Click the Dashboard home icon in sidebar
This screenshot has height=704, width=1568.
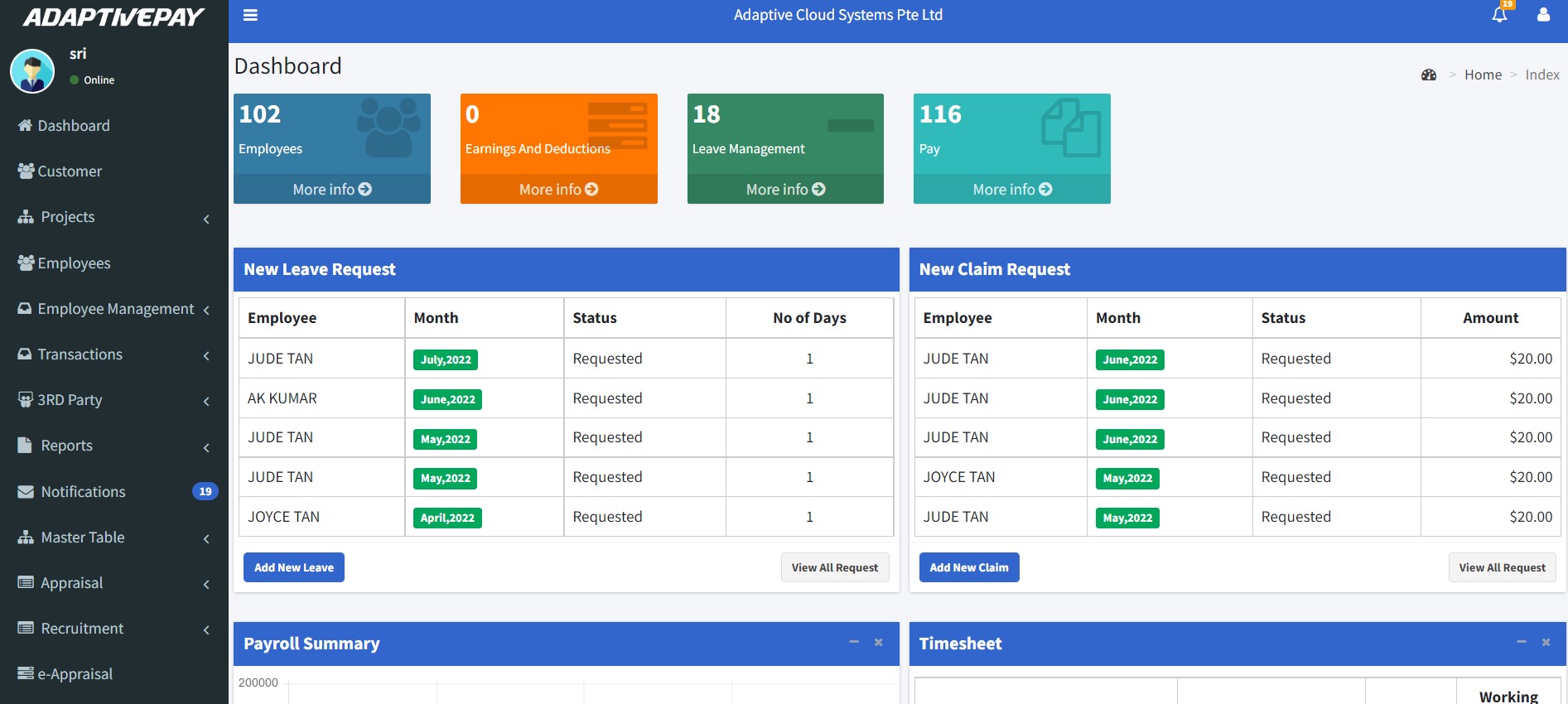click(26, 125)
